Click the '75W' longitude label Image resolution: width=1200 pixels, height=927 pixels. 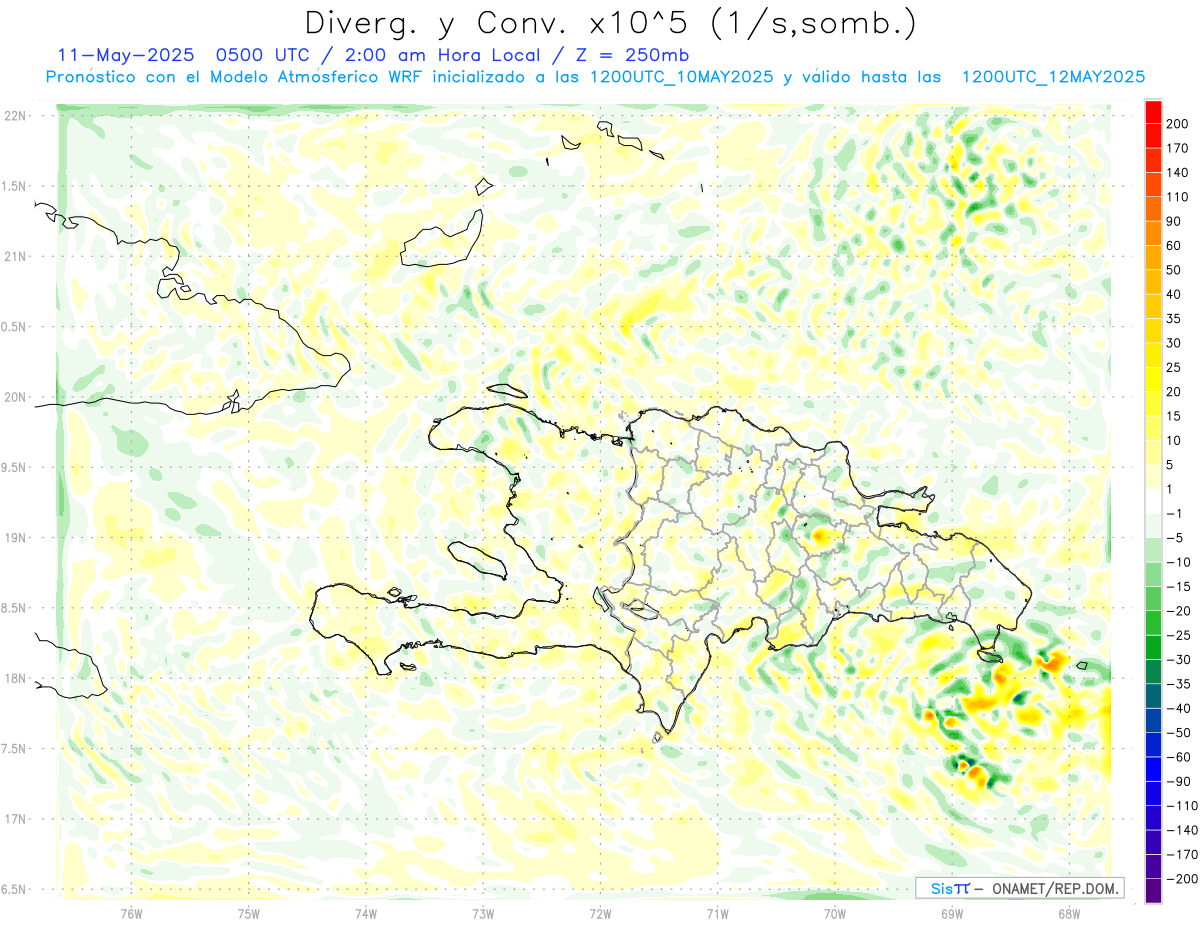(x=248, y=913)
